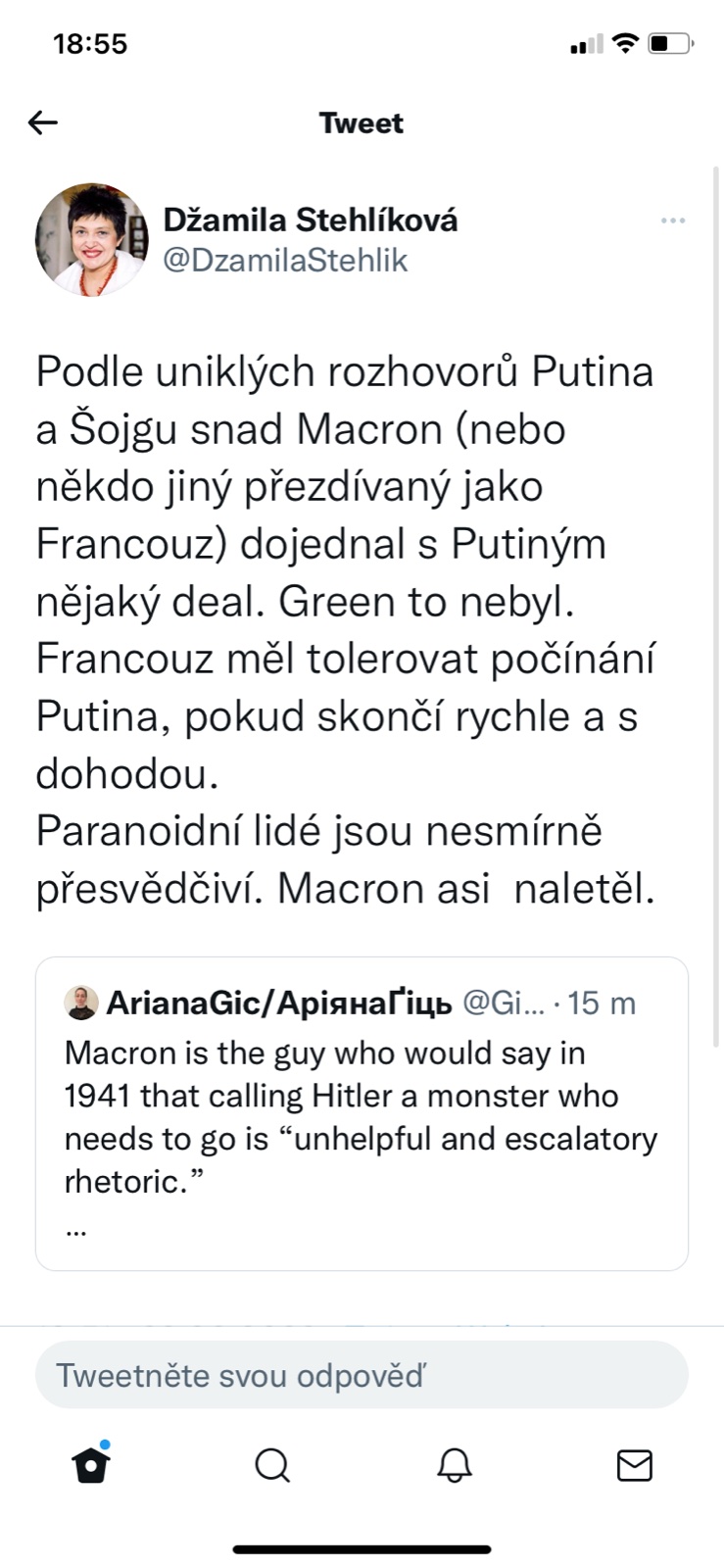Tap the 18:55 status bar clock
724x1568 pixels.
click(x=90, y=44)
